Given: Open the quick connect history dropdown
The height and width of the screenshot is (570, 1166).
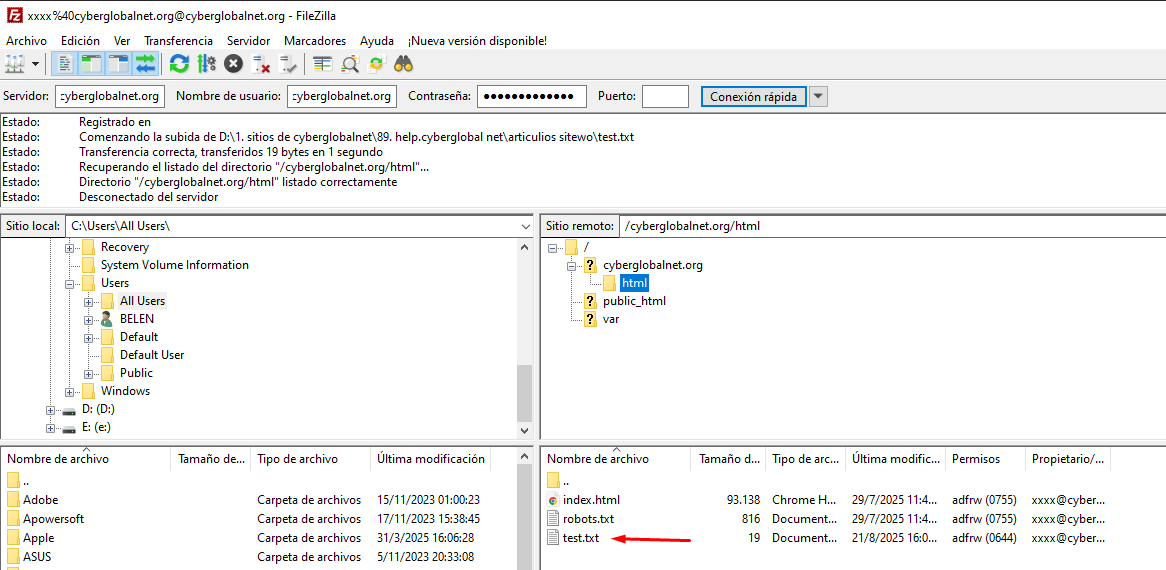Looking at the screenshot, I should click(818, 97).
